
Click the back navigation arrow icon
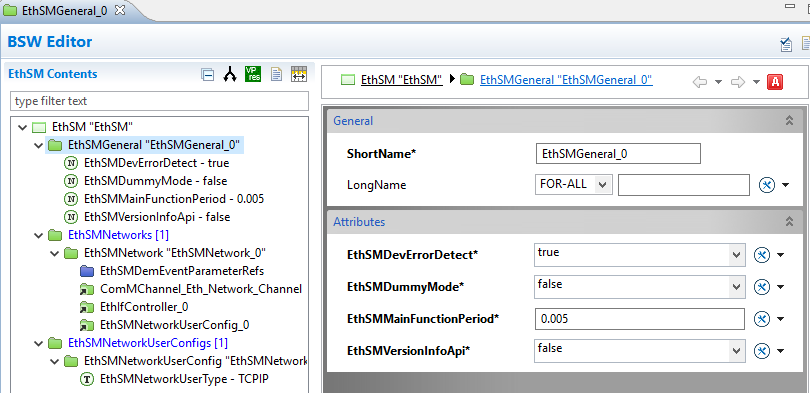pyautogui.click(x=699, y=82)
